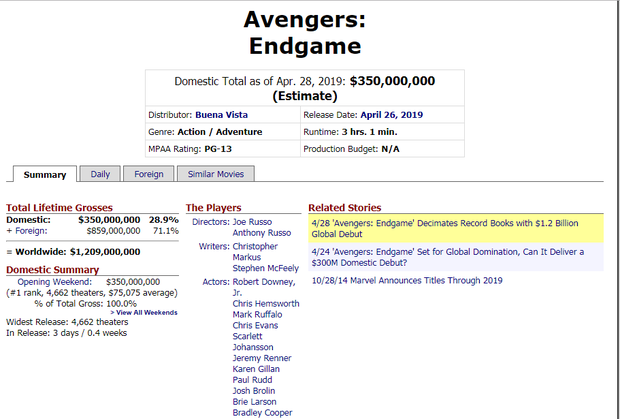Screen dimensions: 620x419
Task: Switch to the Summary tab
Action: (x=45, y=174)
